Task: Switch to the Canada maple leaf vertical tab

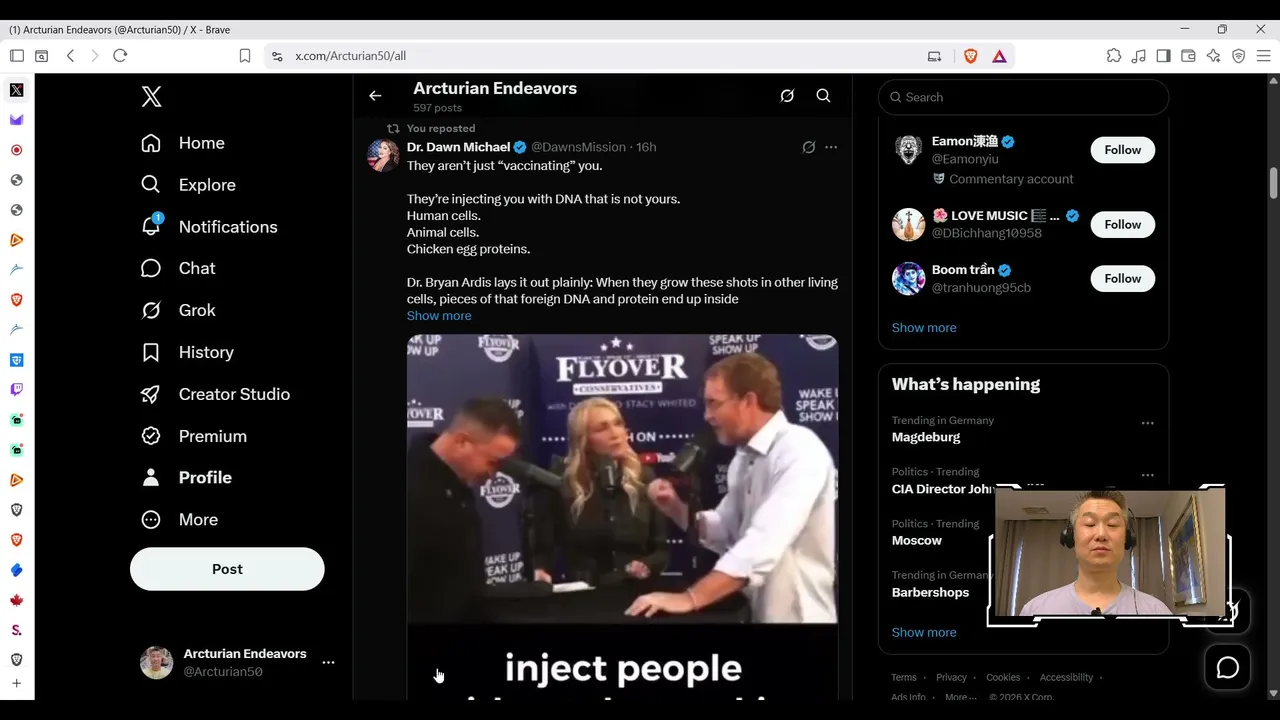Action: 17,600
